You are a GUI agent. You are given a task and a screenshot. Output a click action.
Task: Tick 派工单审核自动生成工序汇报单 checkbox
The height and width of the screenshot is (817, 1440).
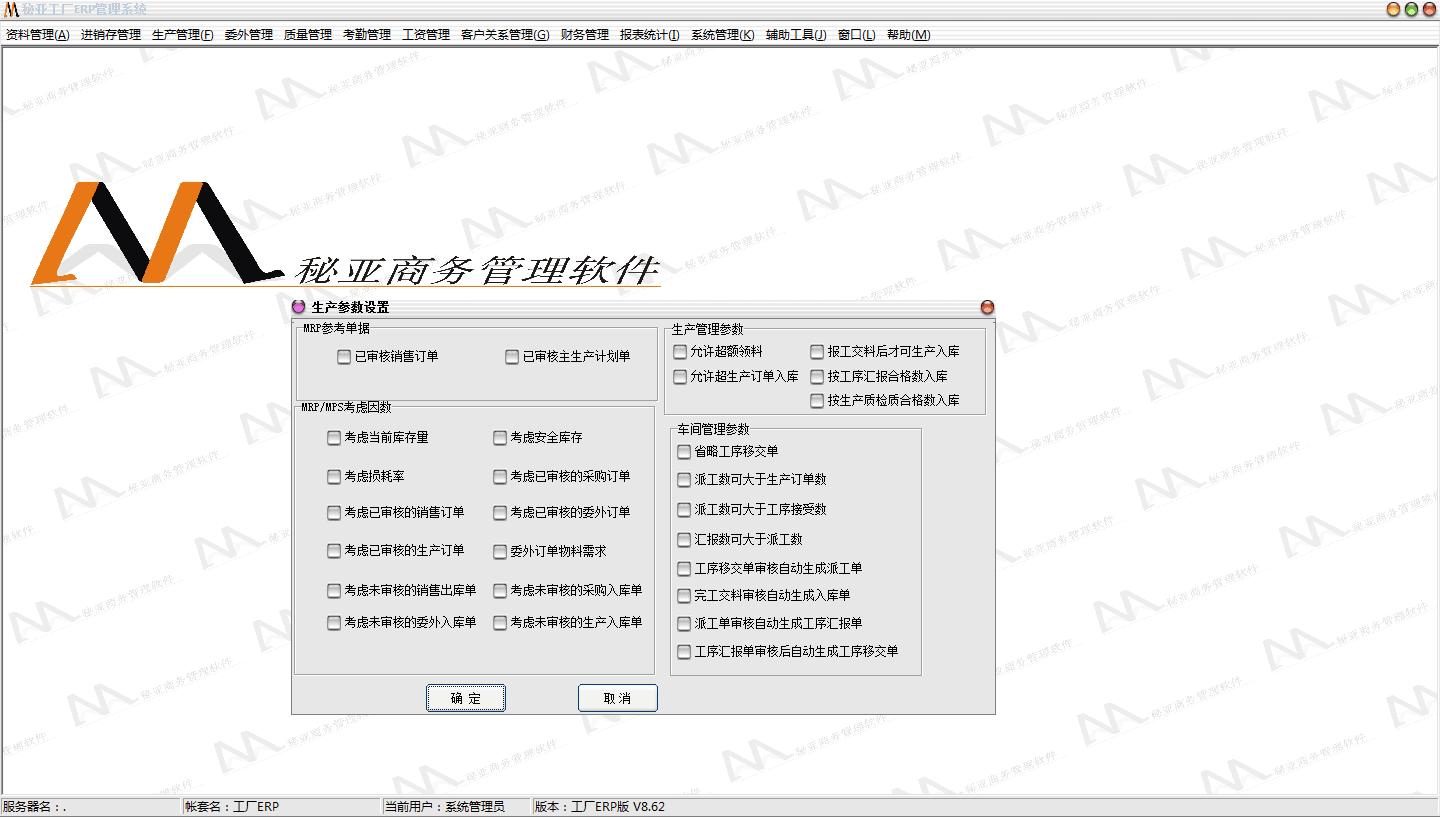click(x=684, y=623)
